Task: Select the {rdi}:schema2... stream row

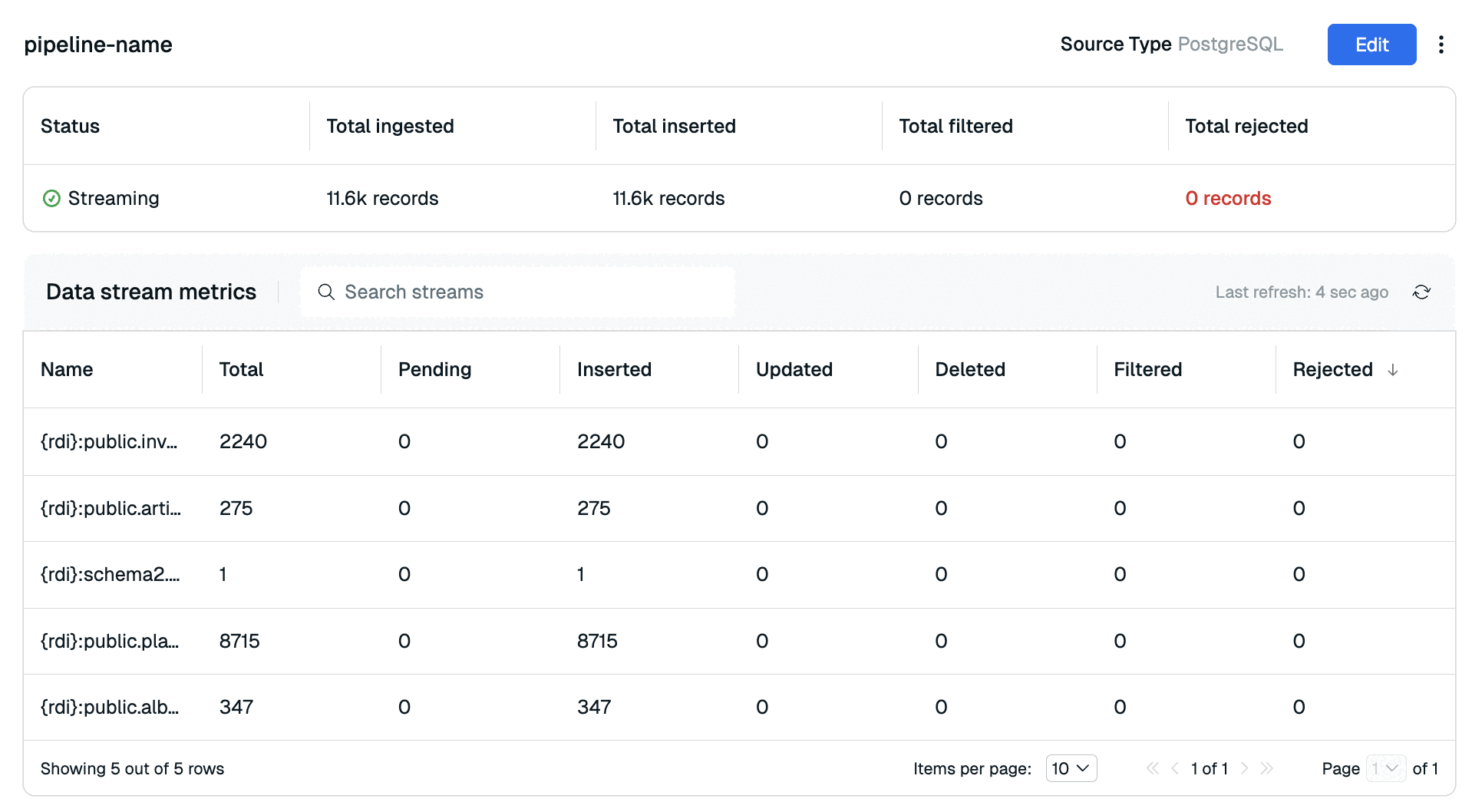Action: tap(110, 575)
